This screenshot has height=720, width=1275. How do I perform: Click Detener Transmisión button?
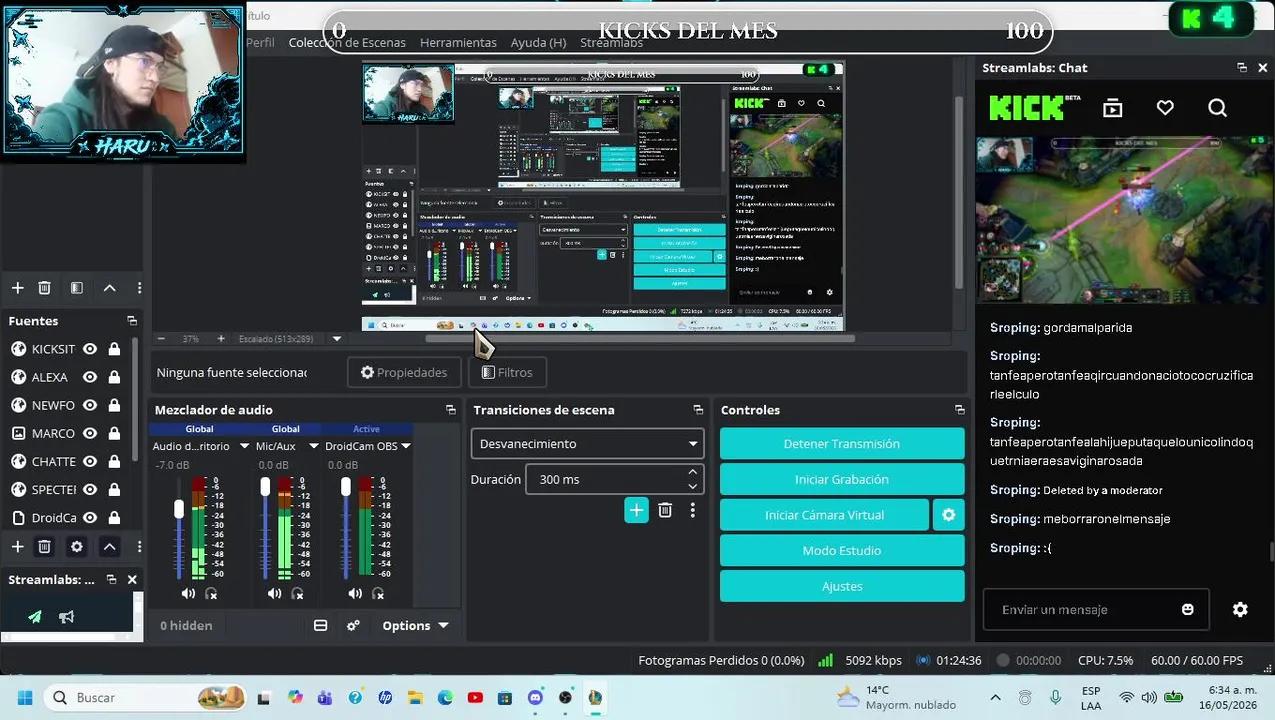pos(842,443)
